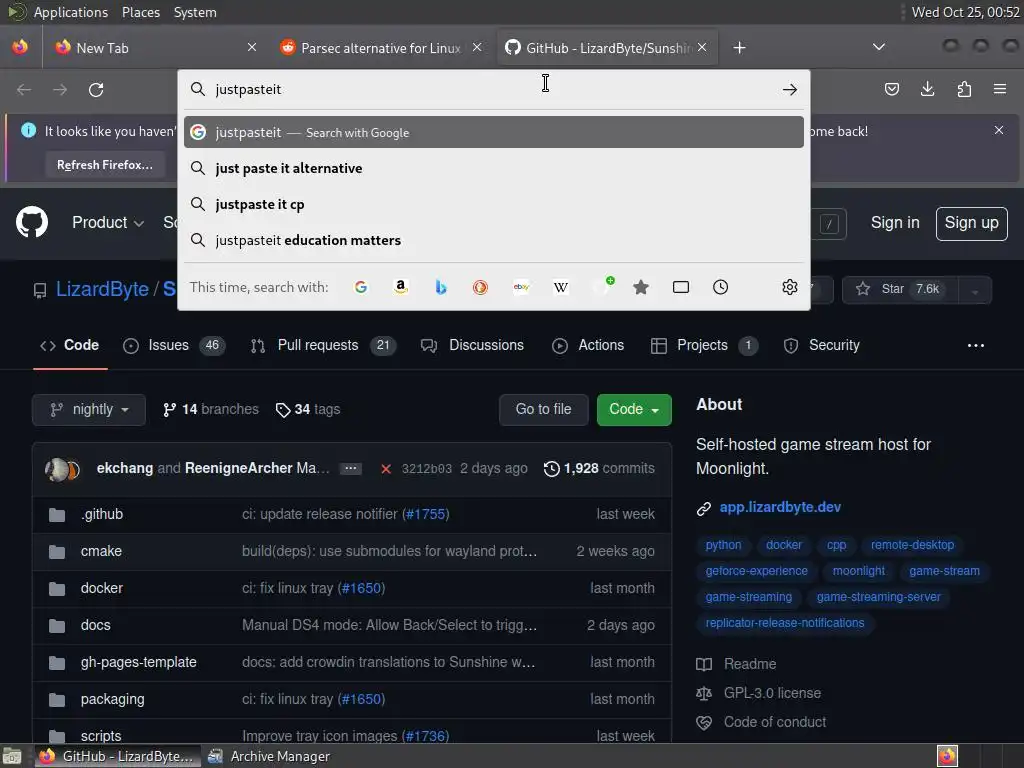Go back using the back arrow
This screenshot has height=768, width=1024.
[24, 89]
